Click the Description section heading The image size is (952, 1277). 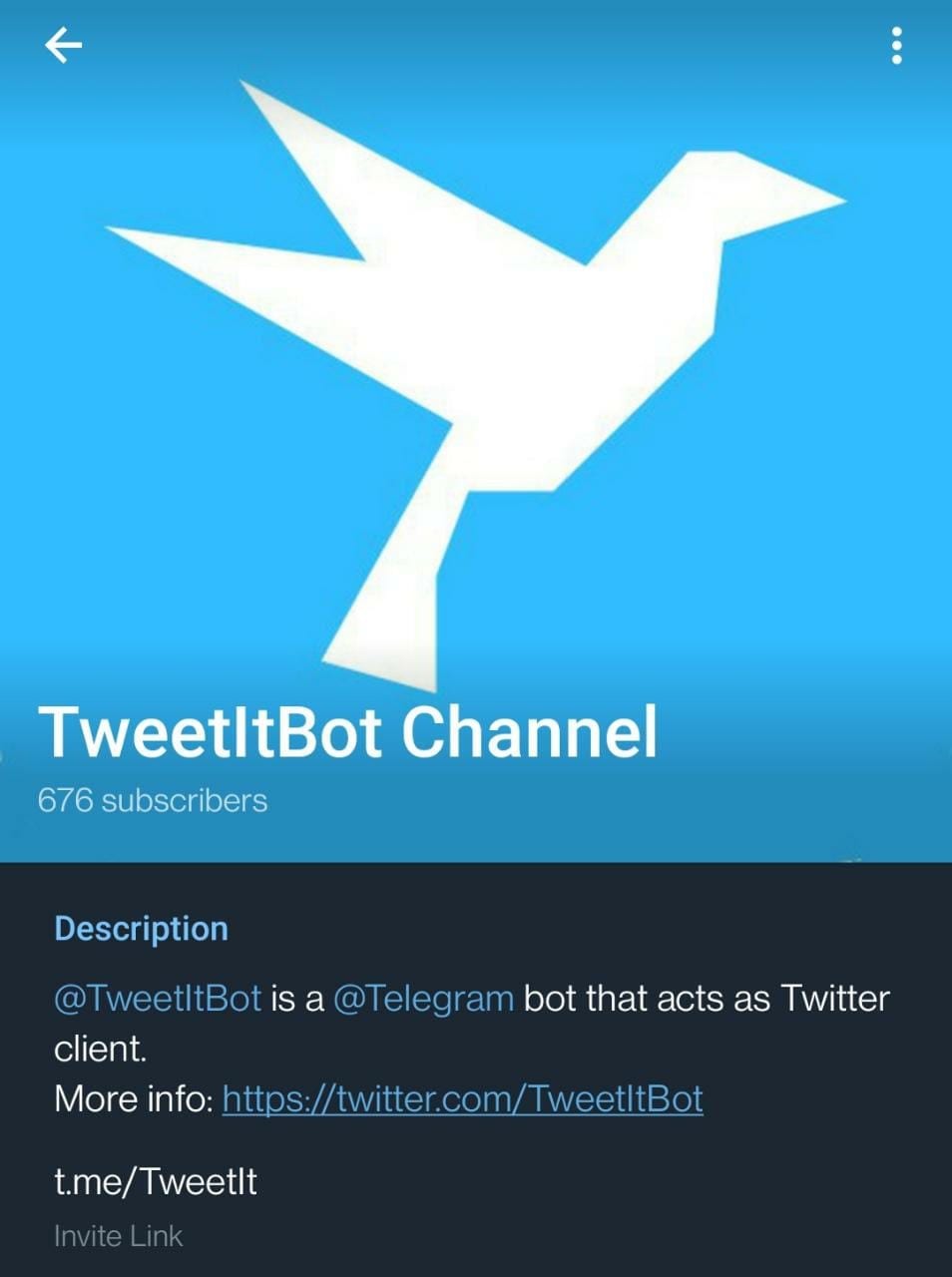pos(141,928)
